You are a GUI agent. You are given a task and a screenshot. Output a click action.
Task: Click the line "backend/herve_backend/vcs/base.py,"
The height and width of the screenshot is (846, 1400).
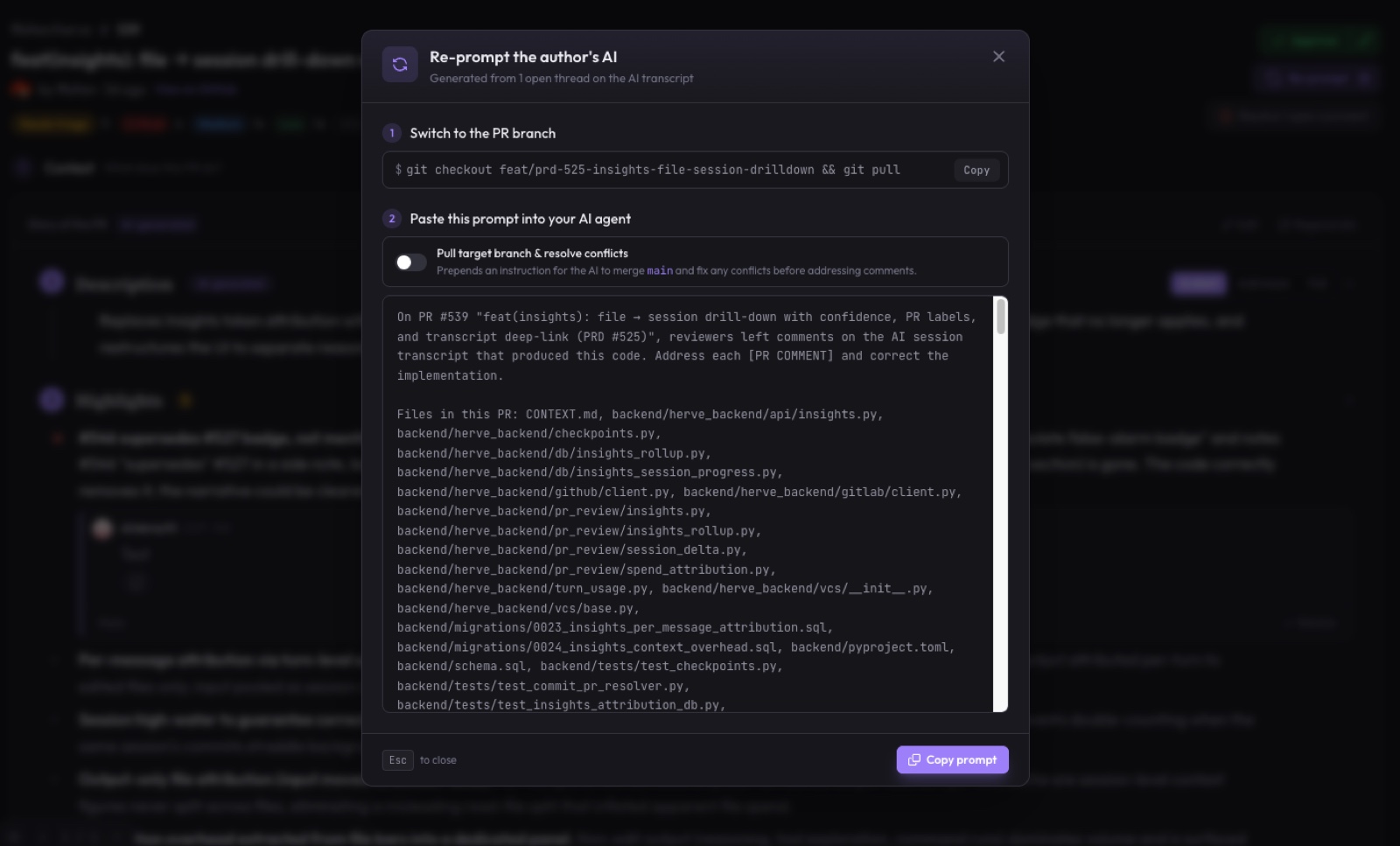point(518,609)
